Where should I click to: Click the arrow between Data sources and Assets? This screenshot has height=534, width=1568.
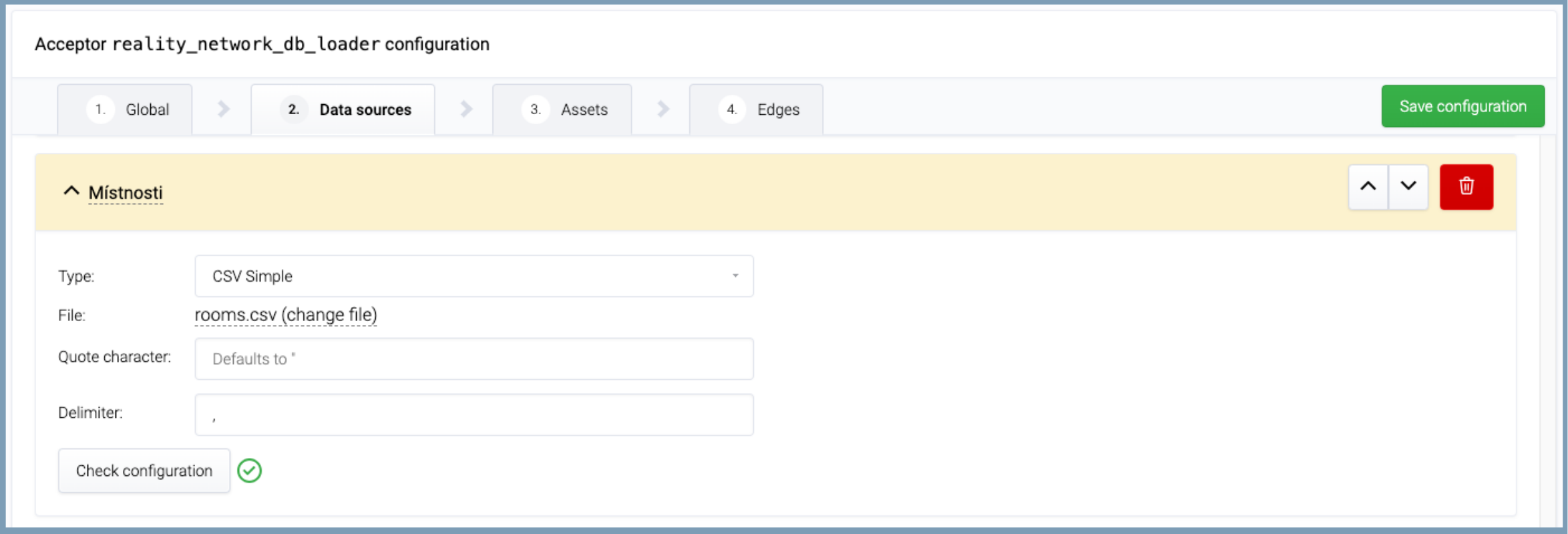(465, 109)
